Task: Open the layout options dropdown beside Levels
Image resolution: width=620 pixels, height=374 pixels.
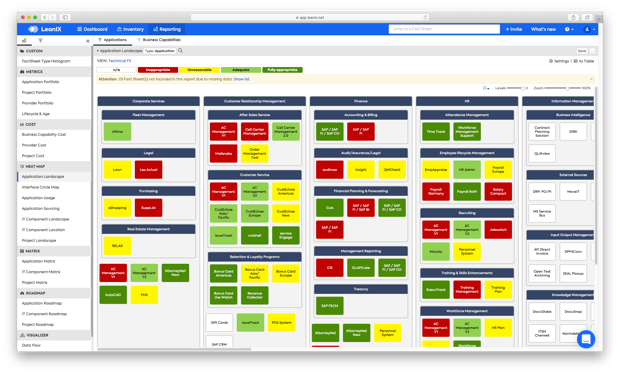Action: 486,88
